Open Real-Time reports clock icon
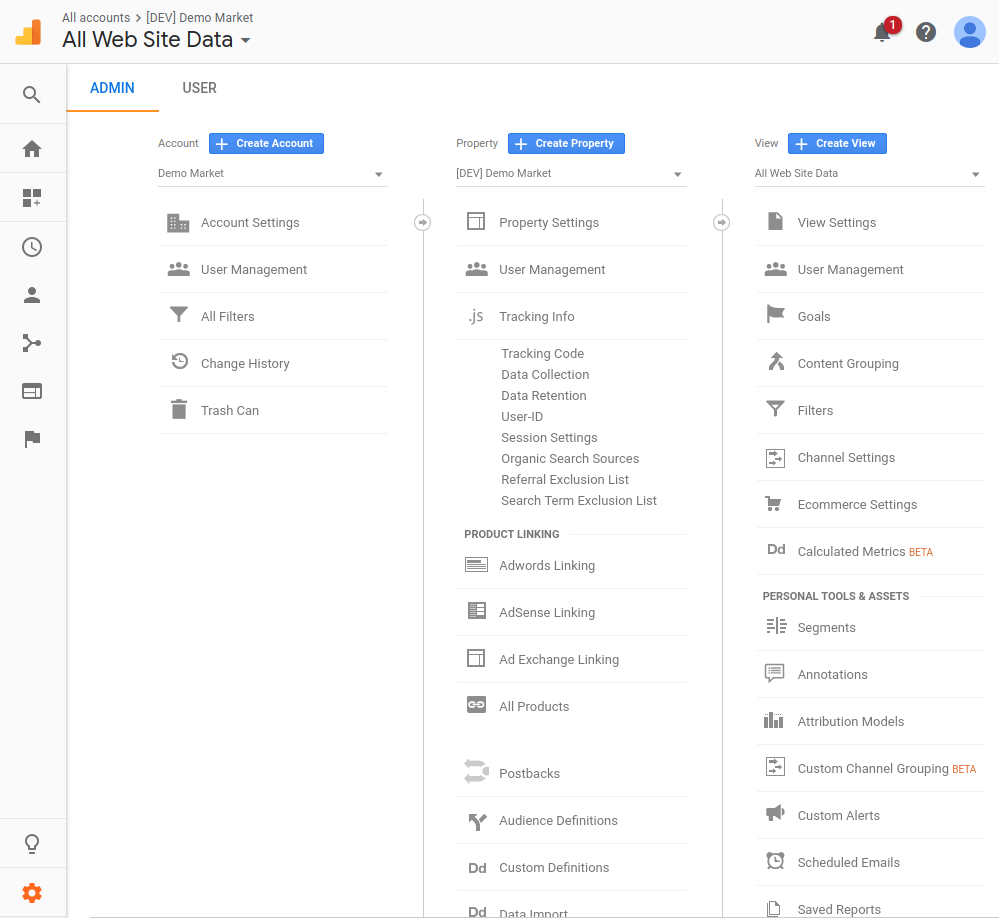The image size is (999, 918). pos(32,247)
